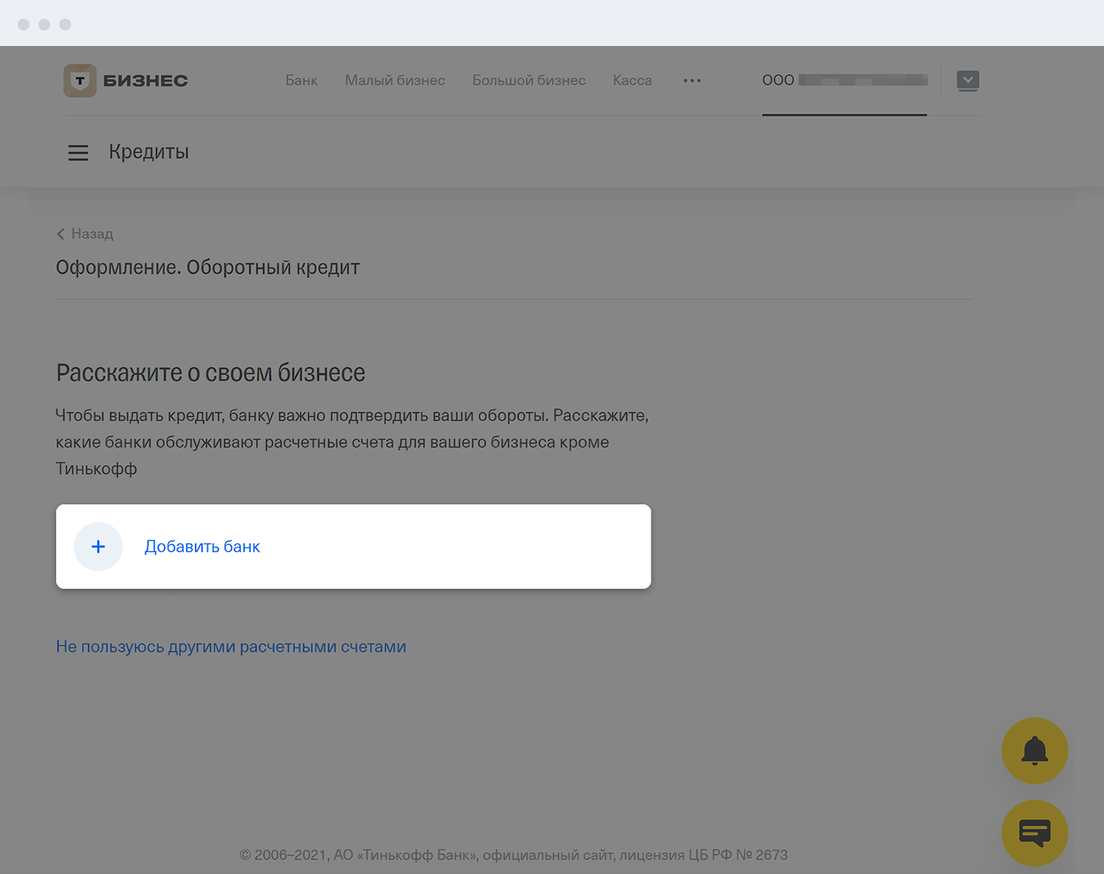The width and height of the screenshot is (1104, 874).
Task: Open the Банк menu item
Action: (301, 80)
